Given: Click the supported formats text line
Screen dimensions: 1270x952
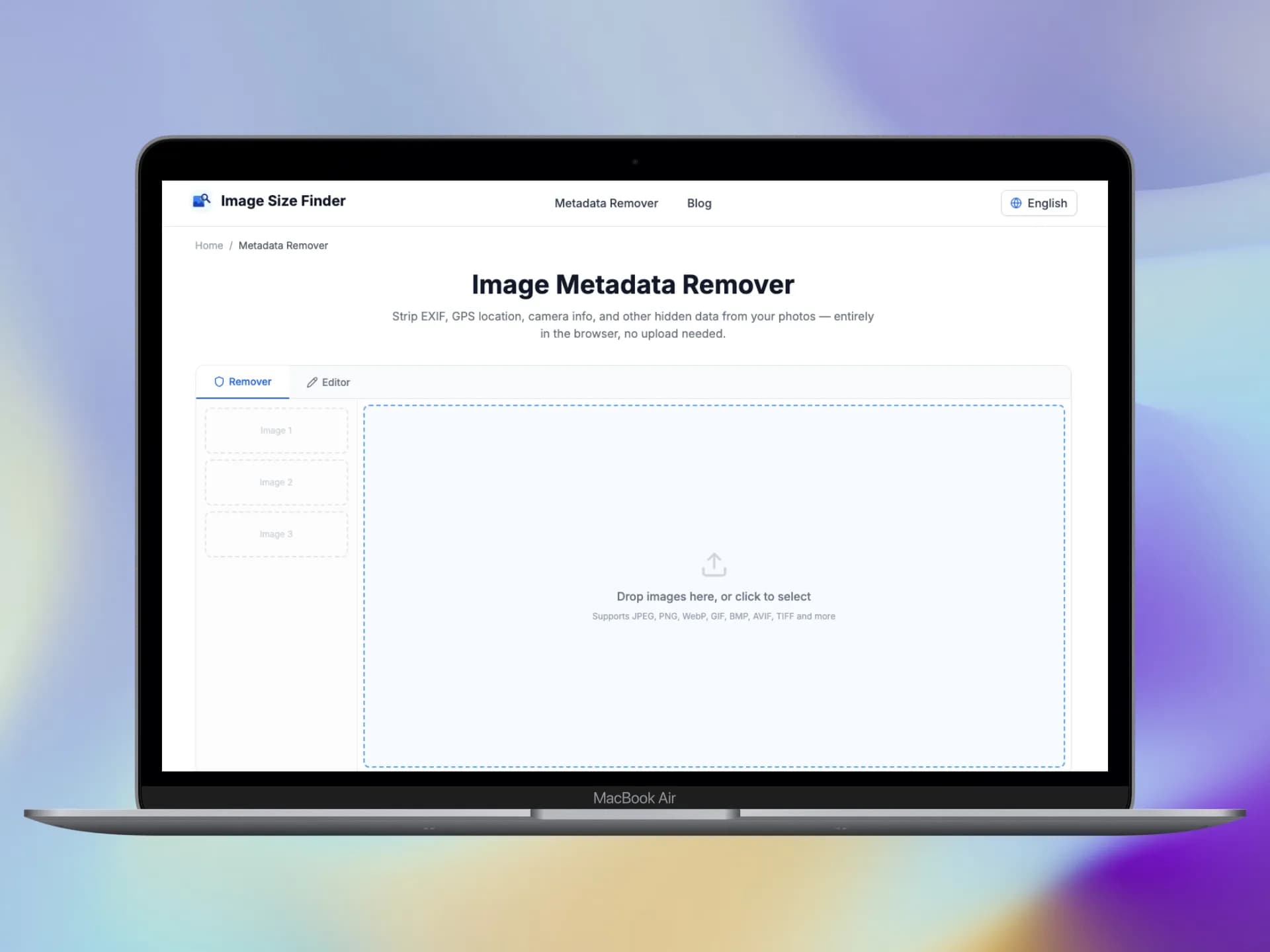Looking at the screenshot, I should point(713,616).
